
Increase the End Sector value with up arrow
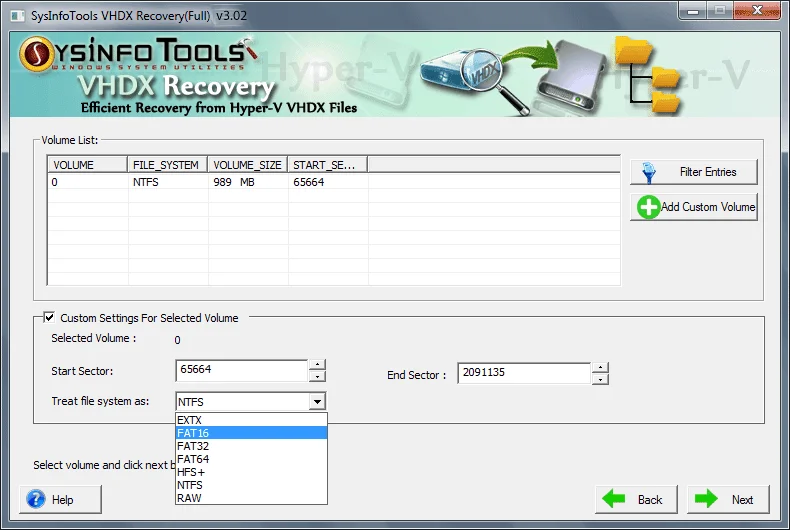600,367
